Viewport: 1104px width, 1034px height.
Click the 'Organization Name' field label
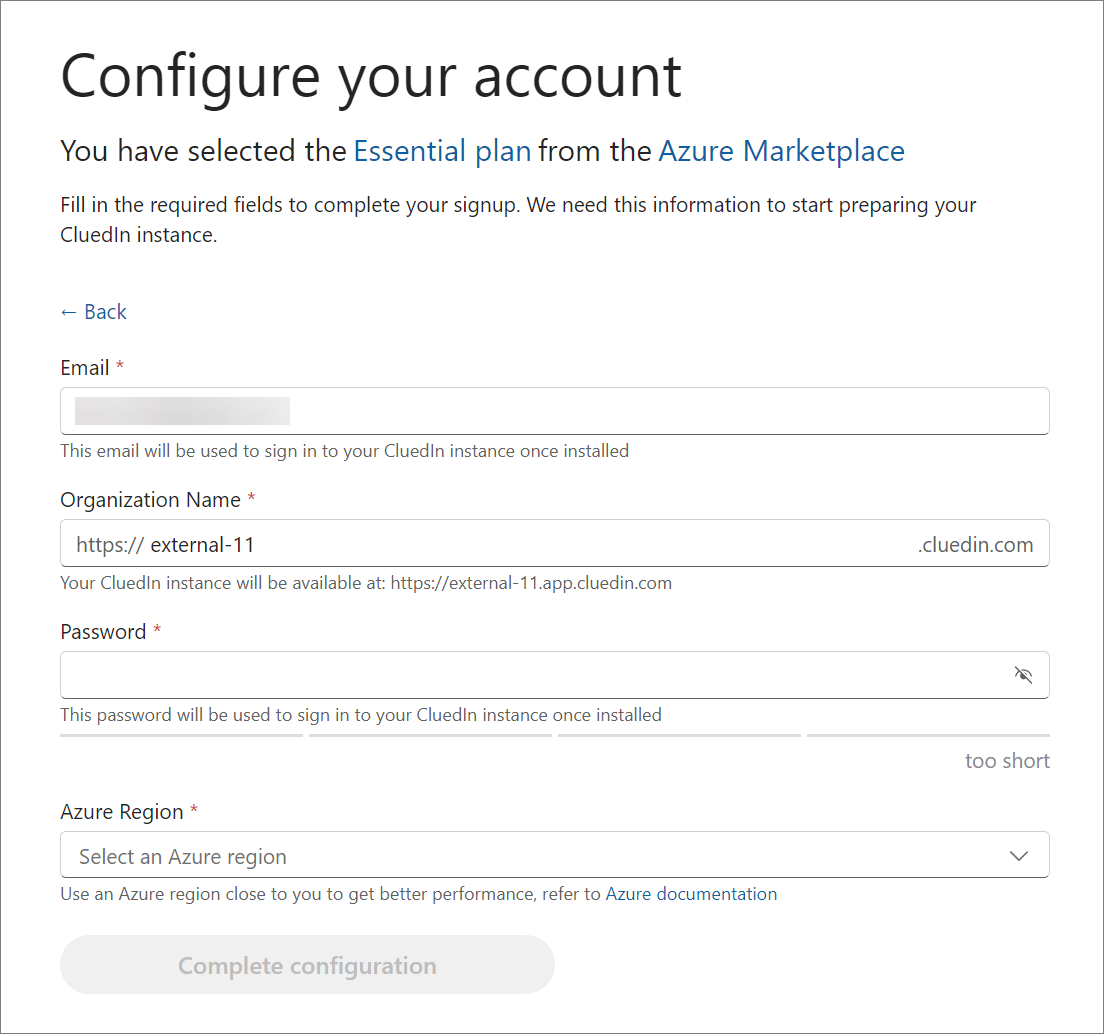(x=151, y=500)
